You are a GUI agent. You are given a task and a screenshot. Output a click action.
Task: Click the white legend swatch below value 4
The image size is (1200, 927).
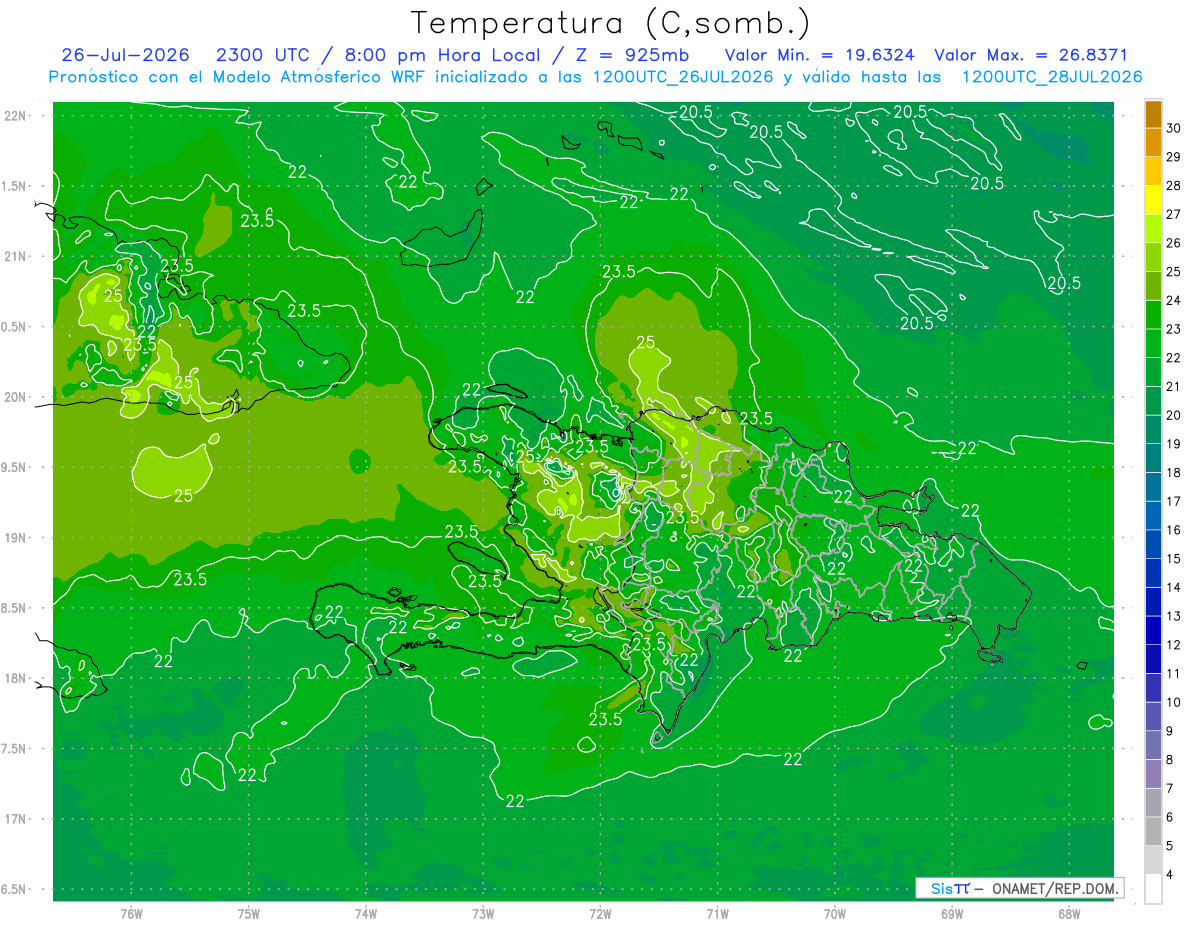pos(1153,889)
